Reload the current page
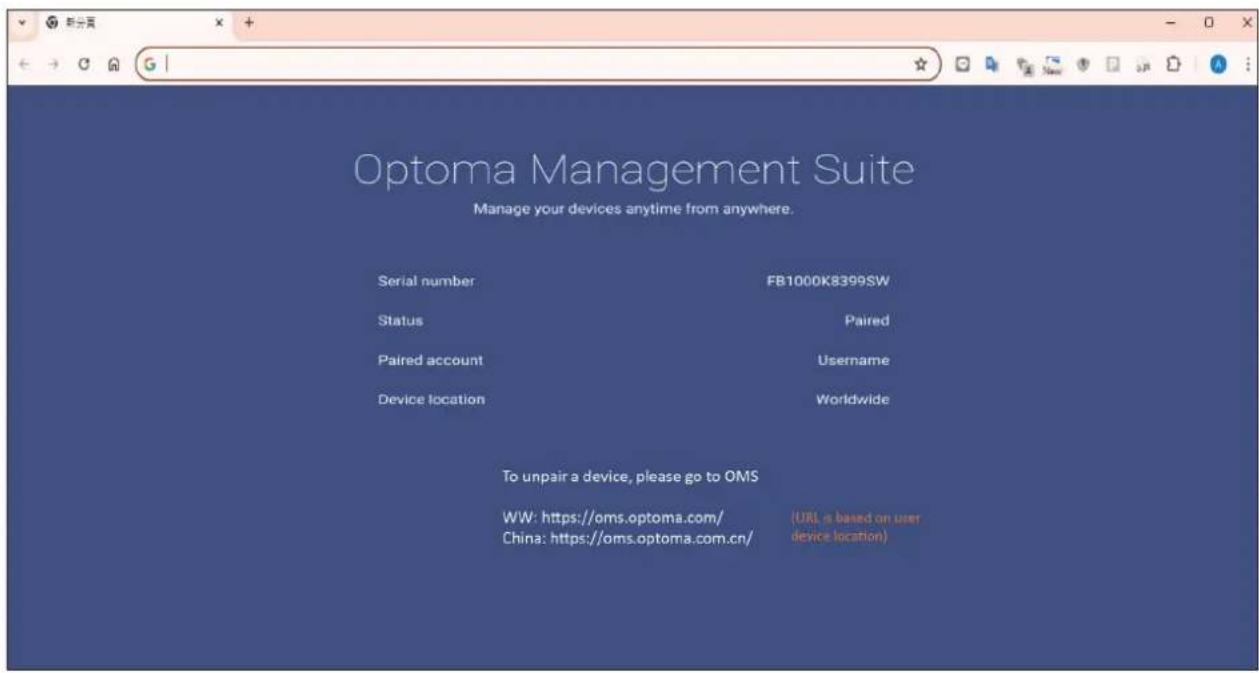 click(86, 63)
